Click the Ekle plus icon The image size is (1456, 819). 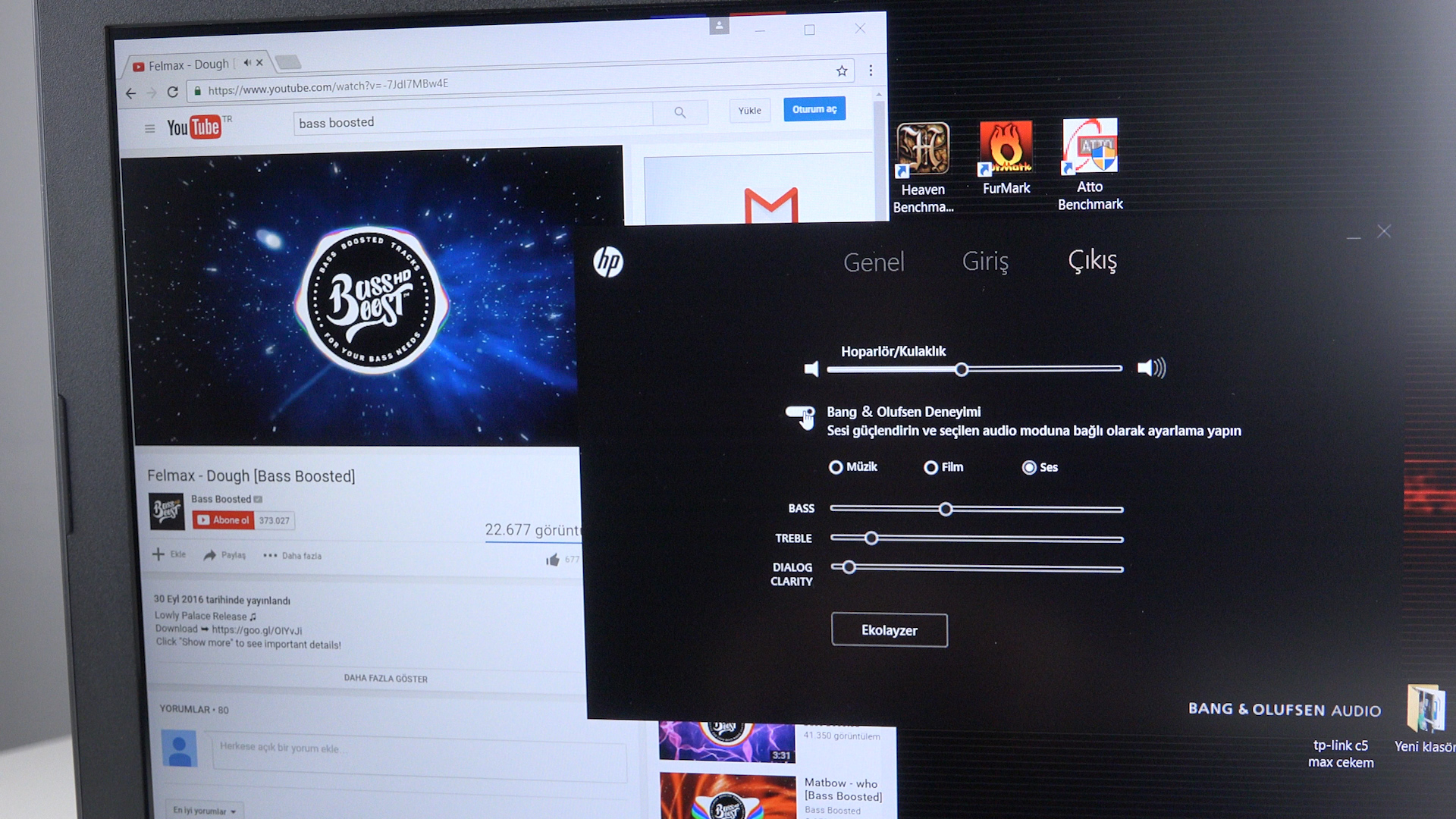158,554
